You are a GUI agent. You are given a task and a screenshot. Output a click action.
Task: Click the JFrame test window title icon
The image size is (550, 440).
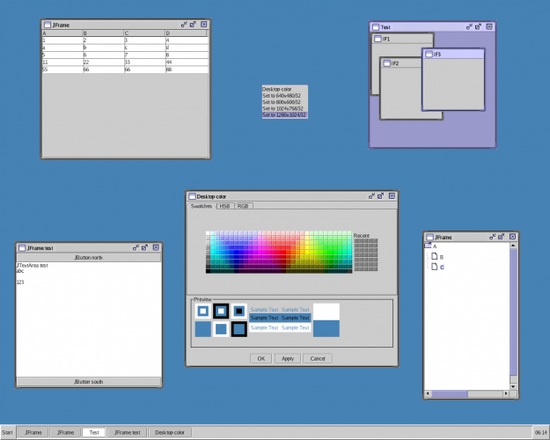pos(22,248)
